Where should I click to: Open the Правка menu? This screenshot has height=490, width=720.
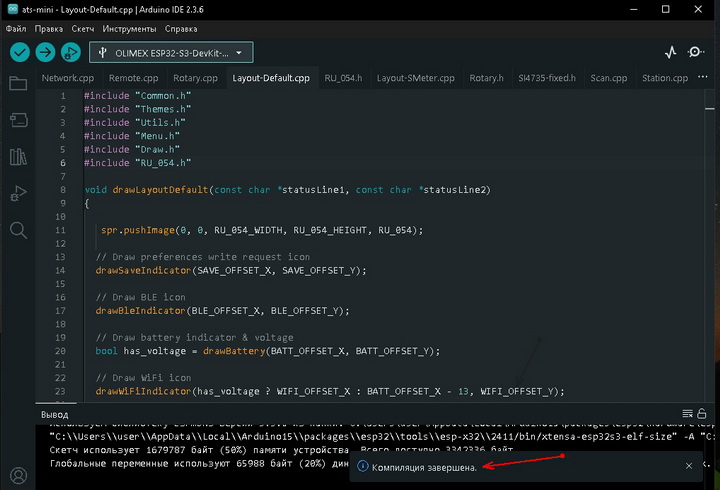coord(49,29)
